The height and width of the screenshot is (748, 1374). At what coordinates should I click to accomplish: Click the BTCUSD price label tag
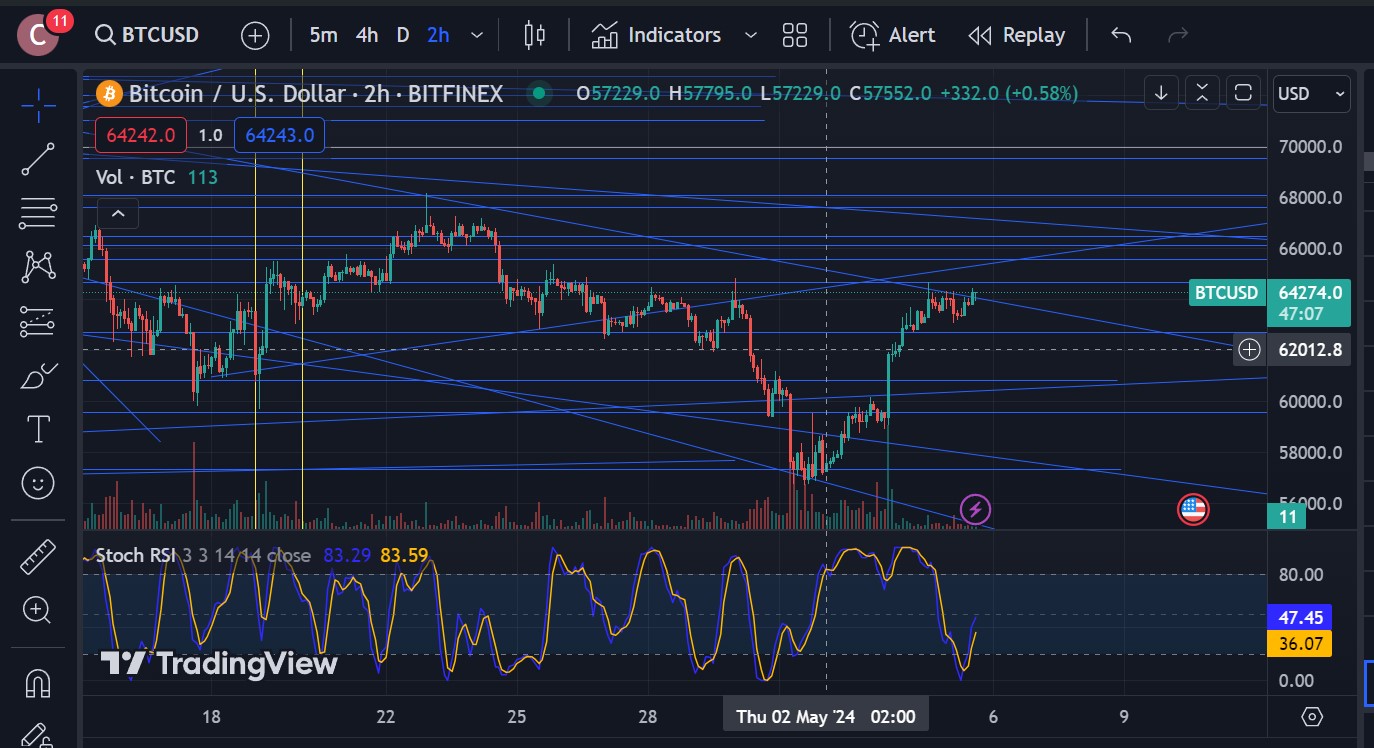coord(1227,293)
